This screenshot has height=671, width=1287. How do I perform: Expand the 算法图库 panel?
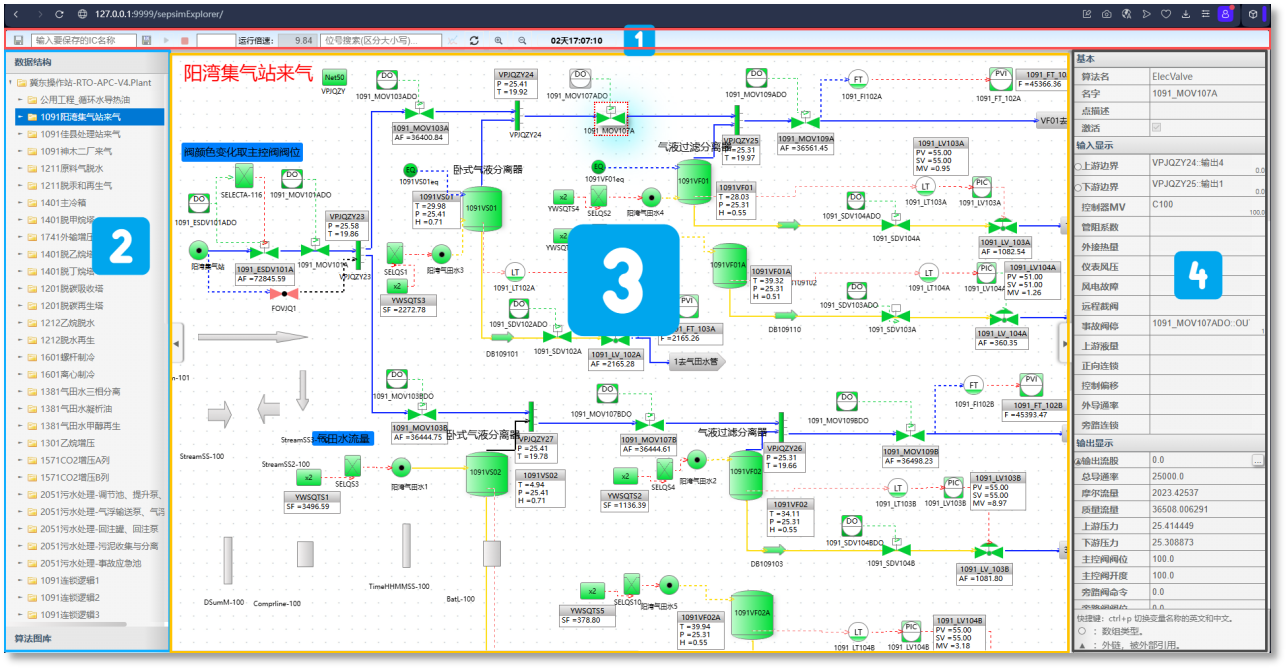[34, 638]
